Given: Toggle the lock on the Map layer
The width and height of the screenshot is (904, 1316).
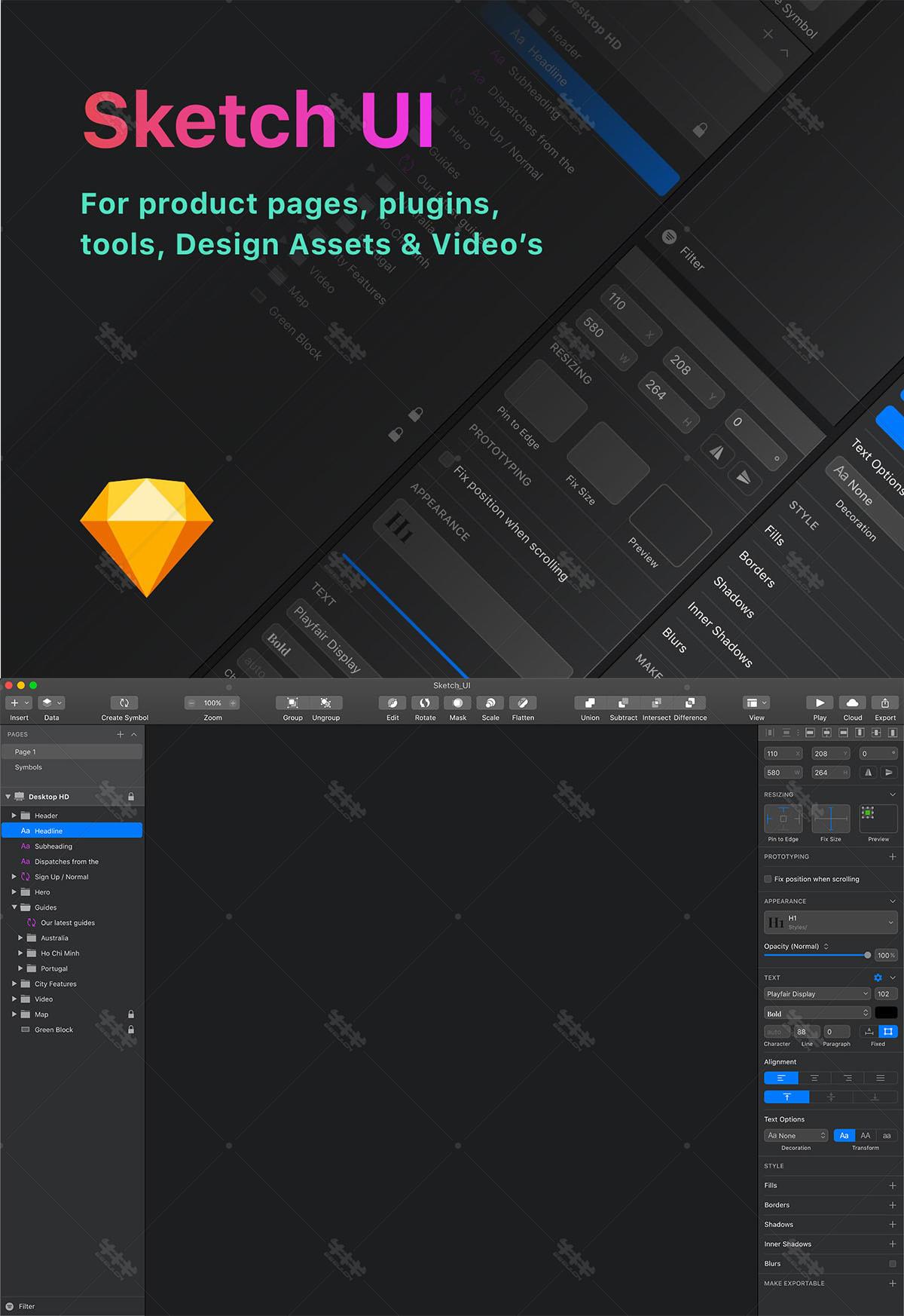Looking at the screenshot, I should pyautogui.click(x=131, y=1014).
